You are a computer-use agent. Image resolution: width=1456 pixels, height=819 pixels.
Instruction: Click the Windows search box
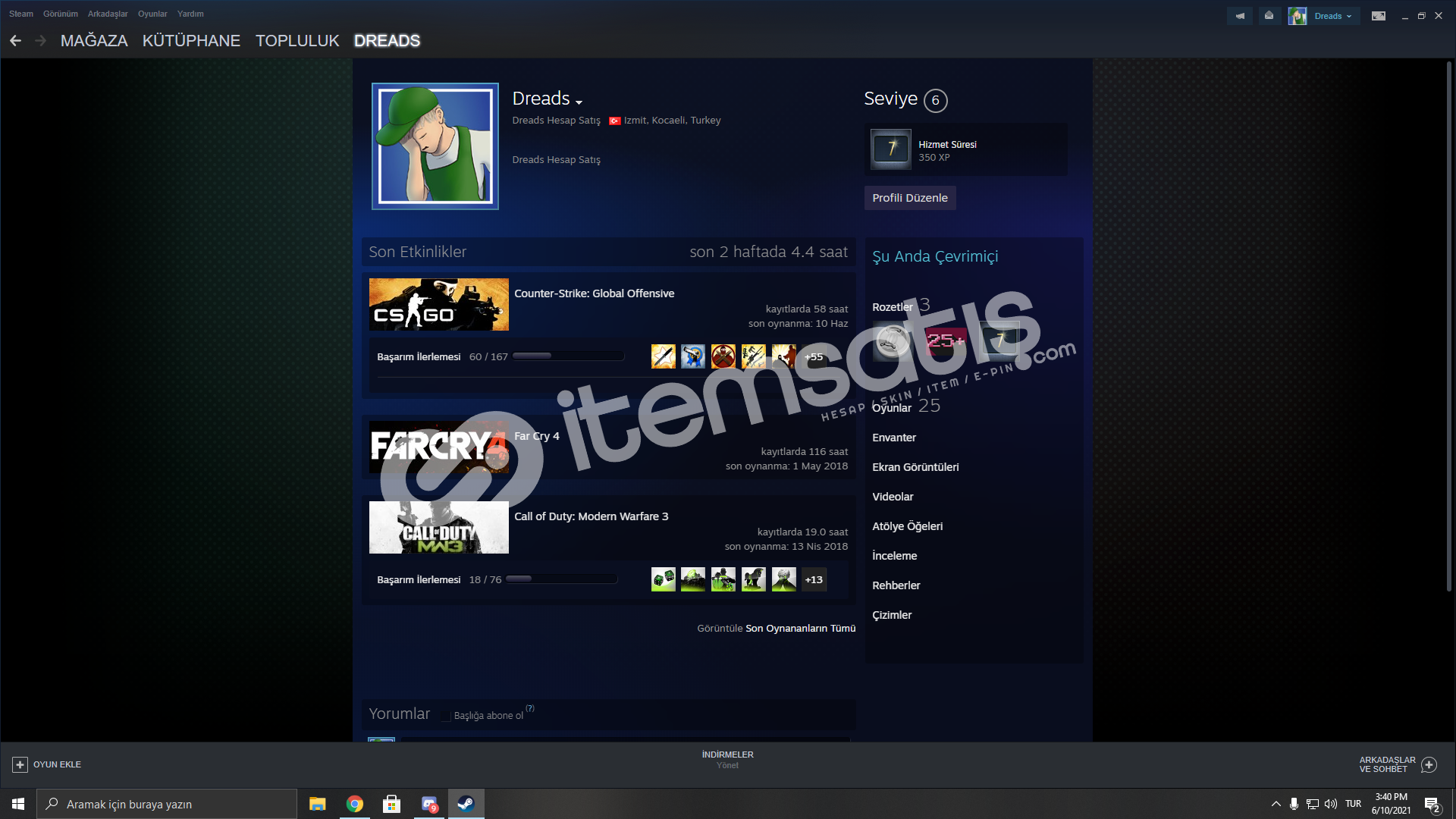pos(167,804)
